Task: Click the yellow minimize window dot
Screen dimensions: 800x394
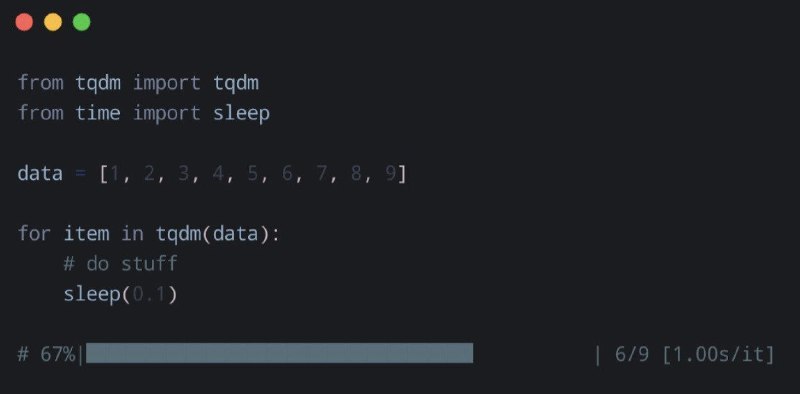Action: (x=53, y=22)
